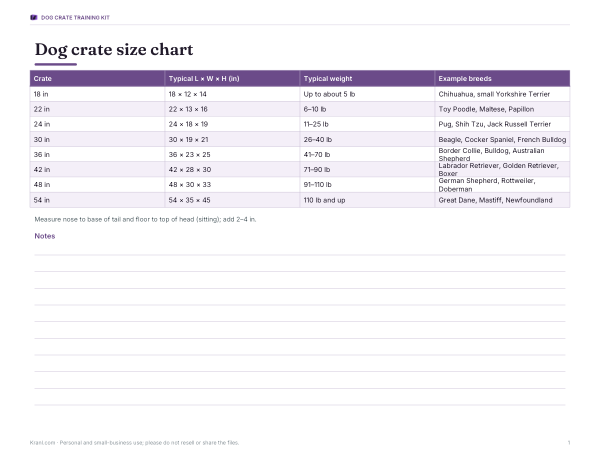Click the 'Measure nose to base of tail' note
The image size is (600, 464).
pyautogui.click(x=145, y=219)
